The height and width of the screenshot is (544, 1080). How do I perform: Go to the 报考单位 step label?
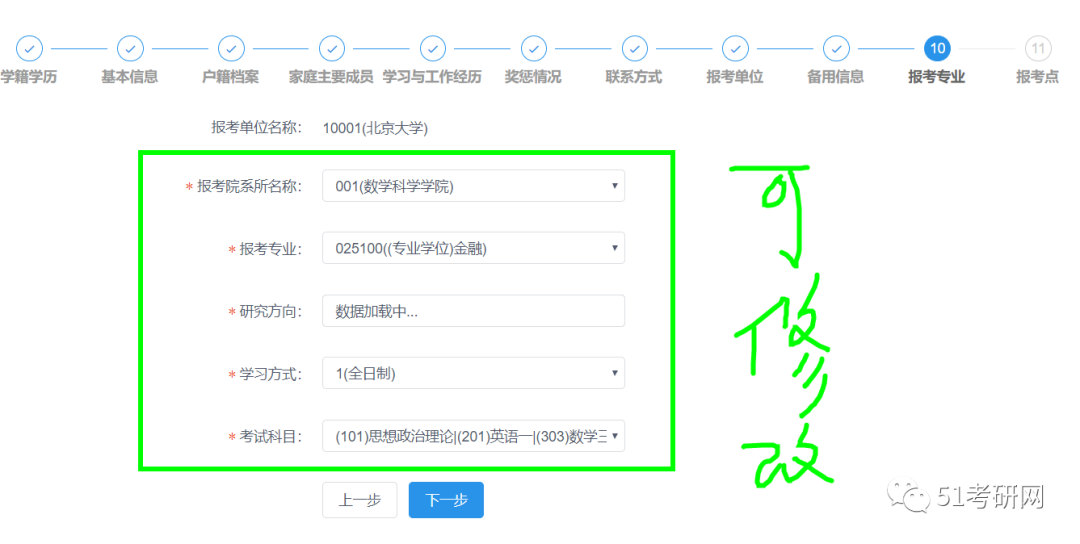pyautogui.click(x=735, y=77)
